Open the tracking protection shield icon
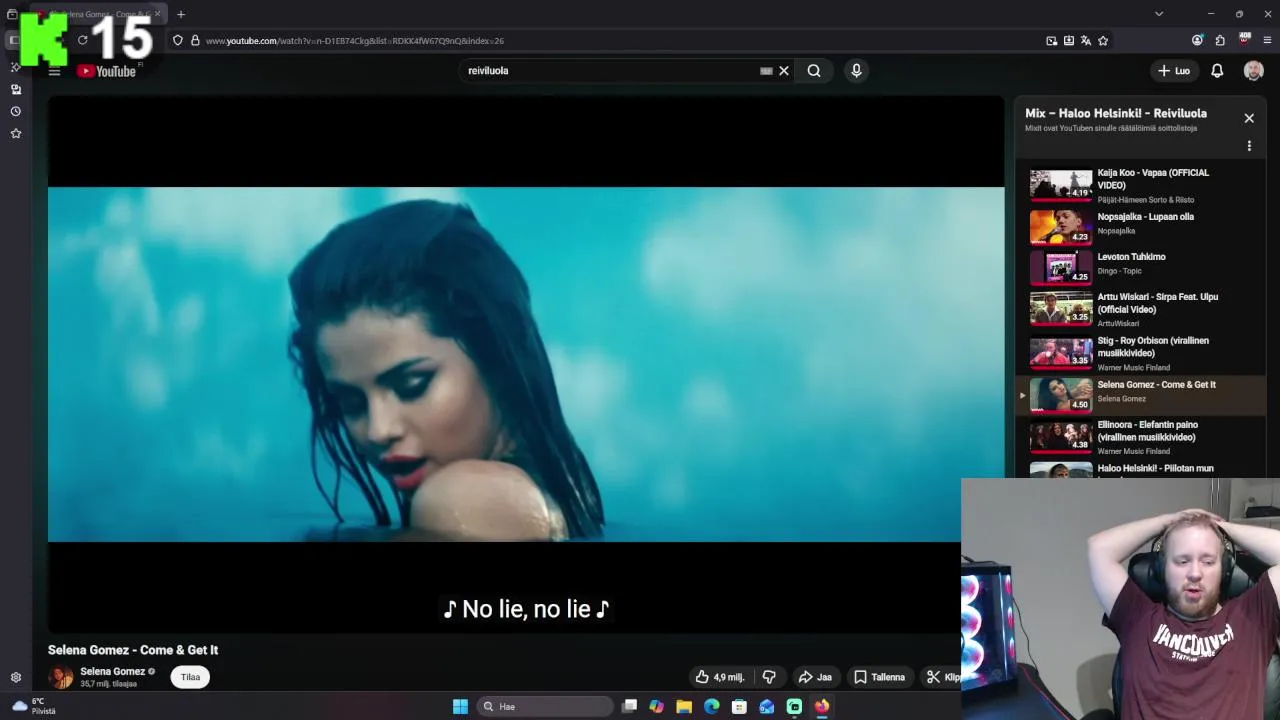1280x720 pixels. [x=178, y=41]
